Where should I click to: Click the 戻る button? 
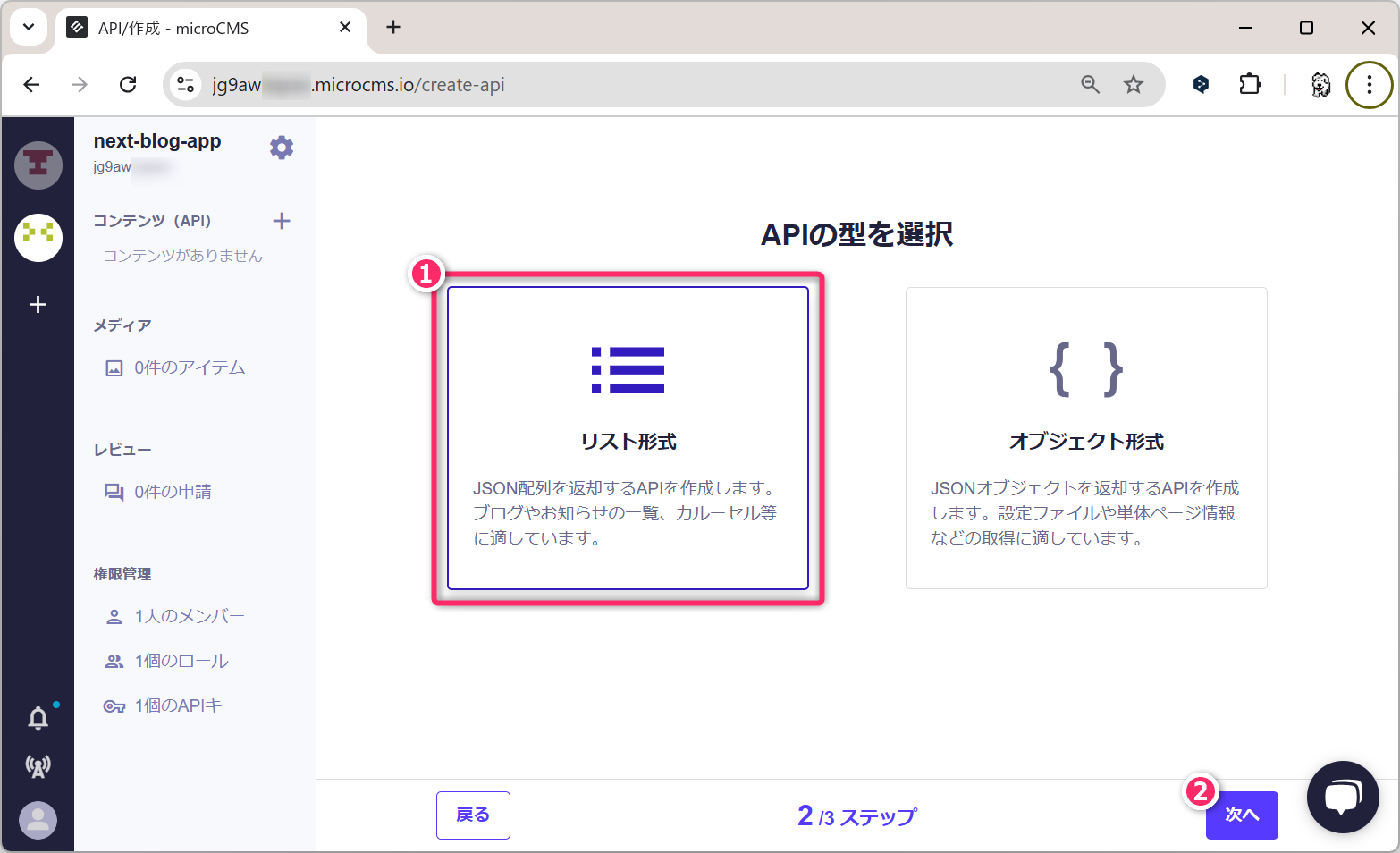tap(473, 815)
